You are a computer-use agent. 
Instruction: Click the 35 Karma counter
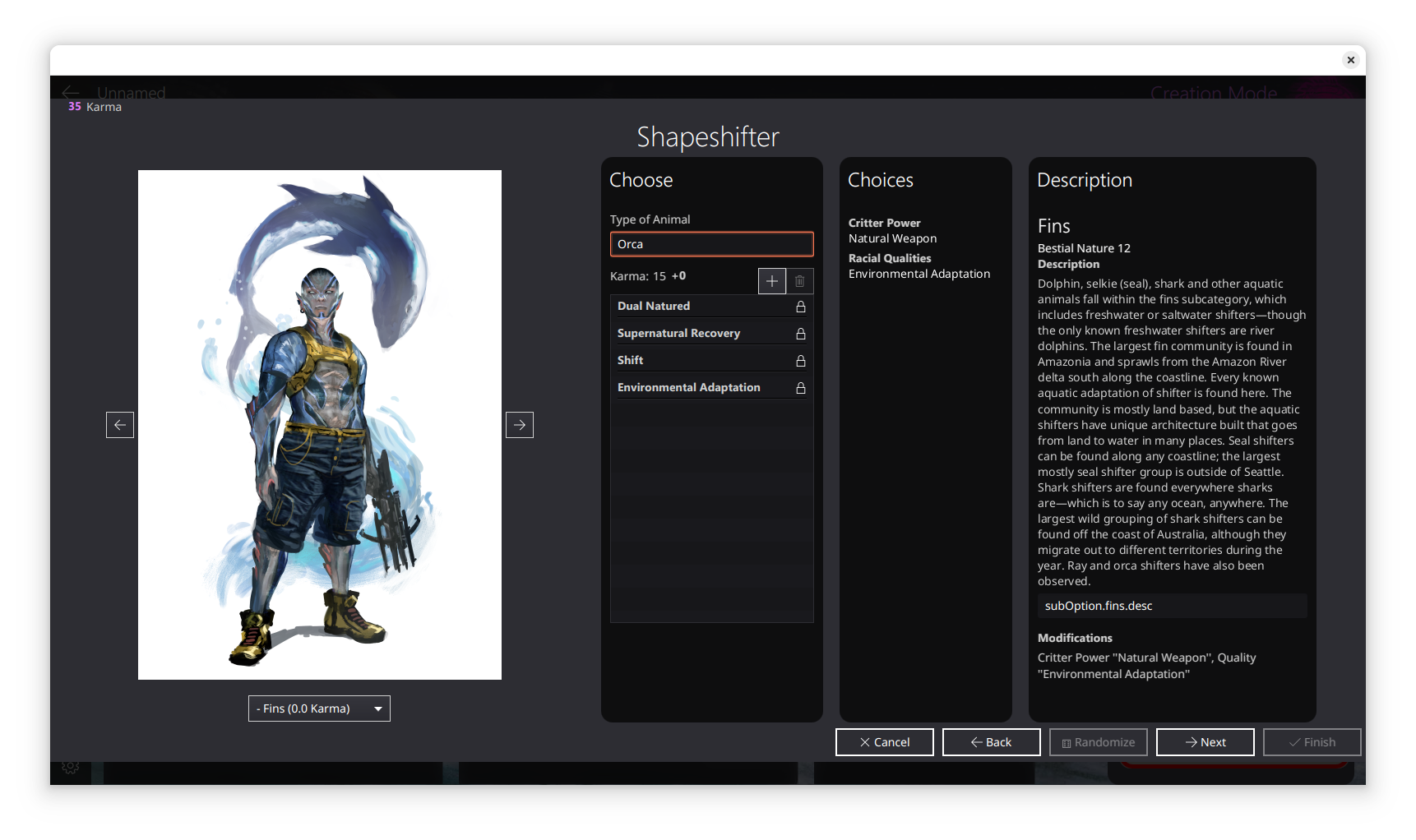point(95,107)
